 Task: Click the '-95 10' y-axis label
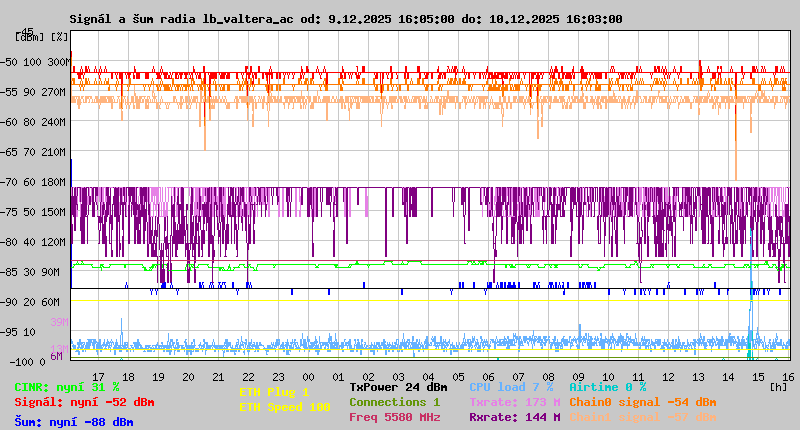point(18,332)
